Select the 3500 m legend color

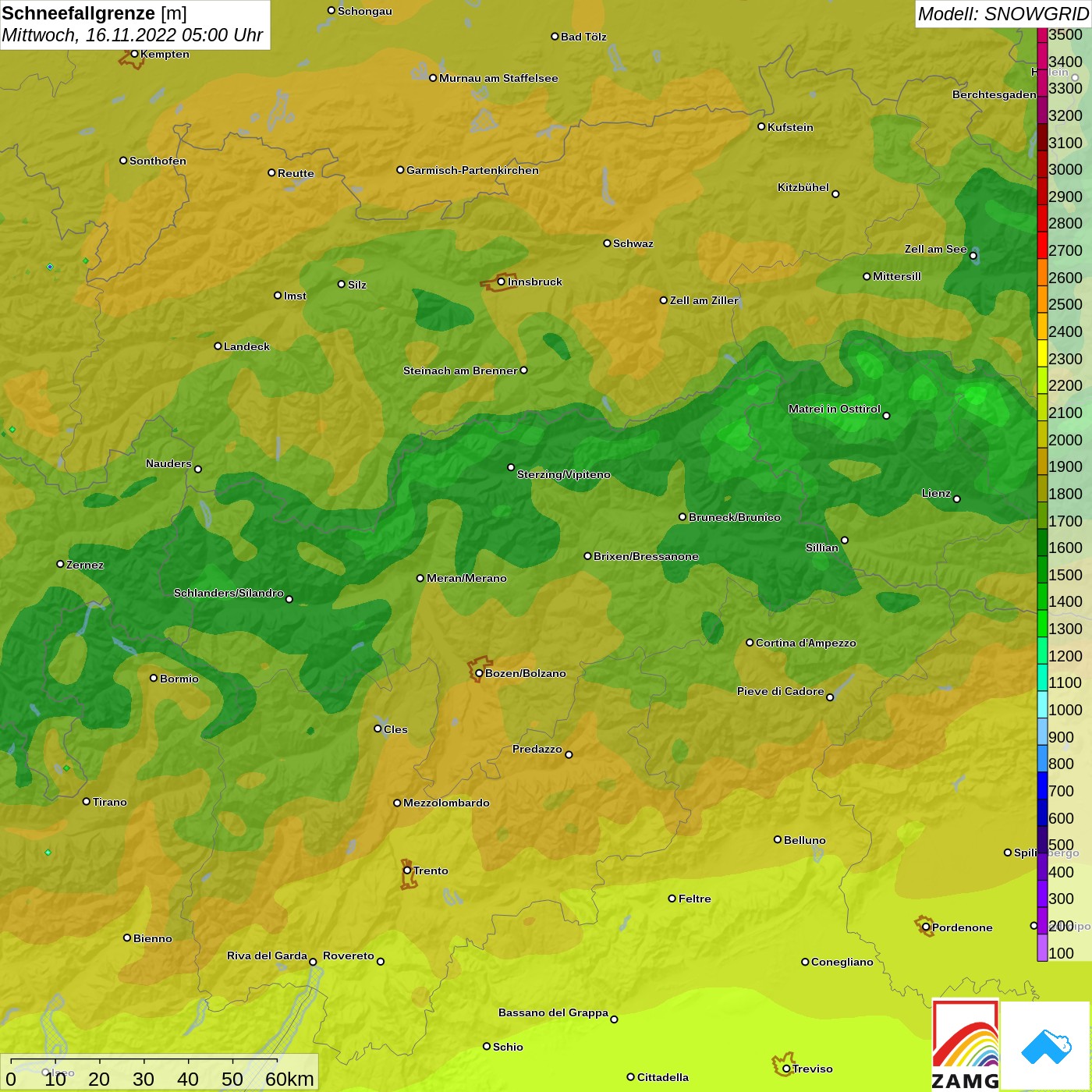(1042, 35)
